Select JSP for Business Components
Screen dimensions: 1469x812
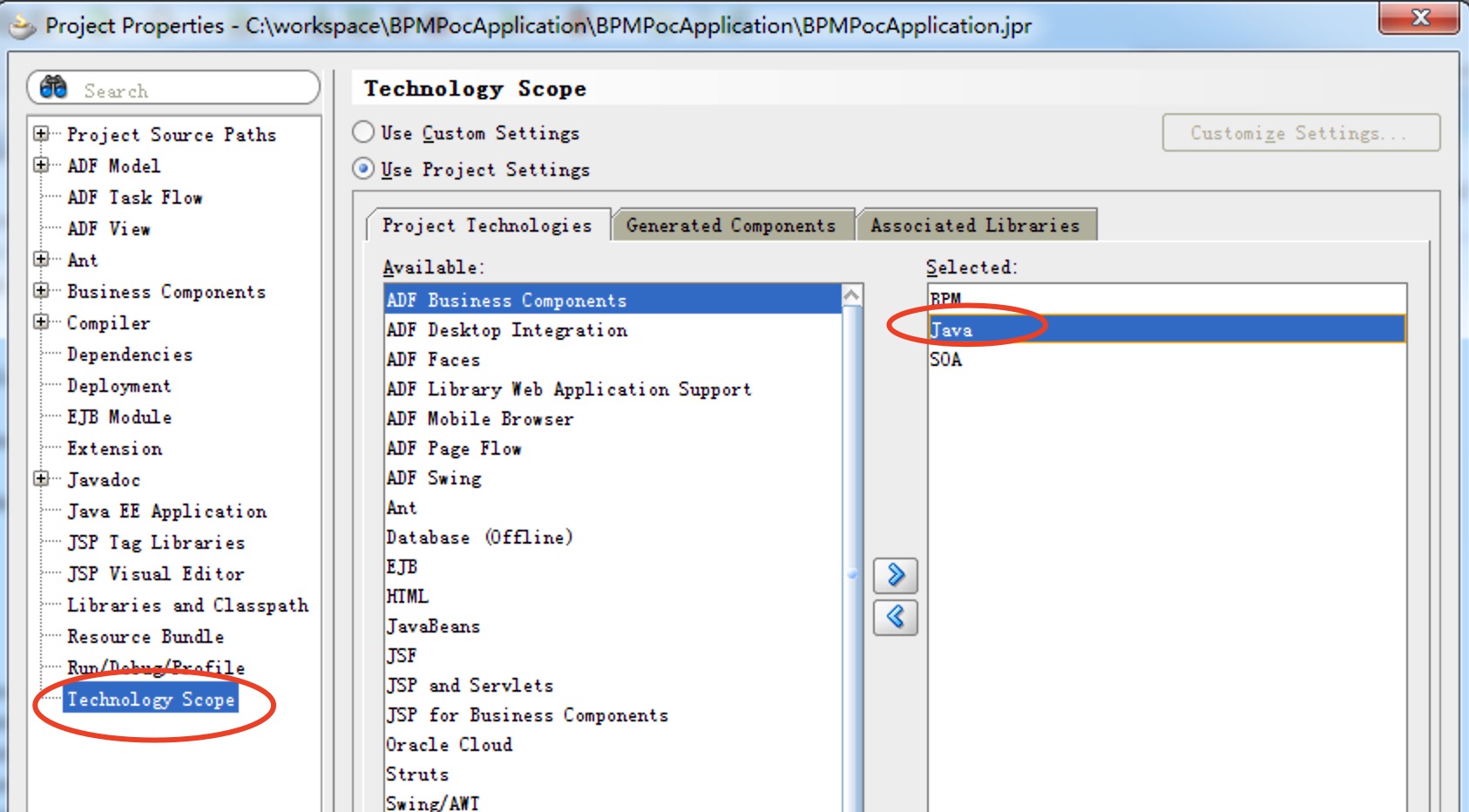pos(613,715)
